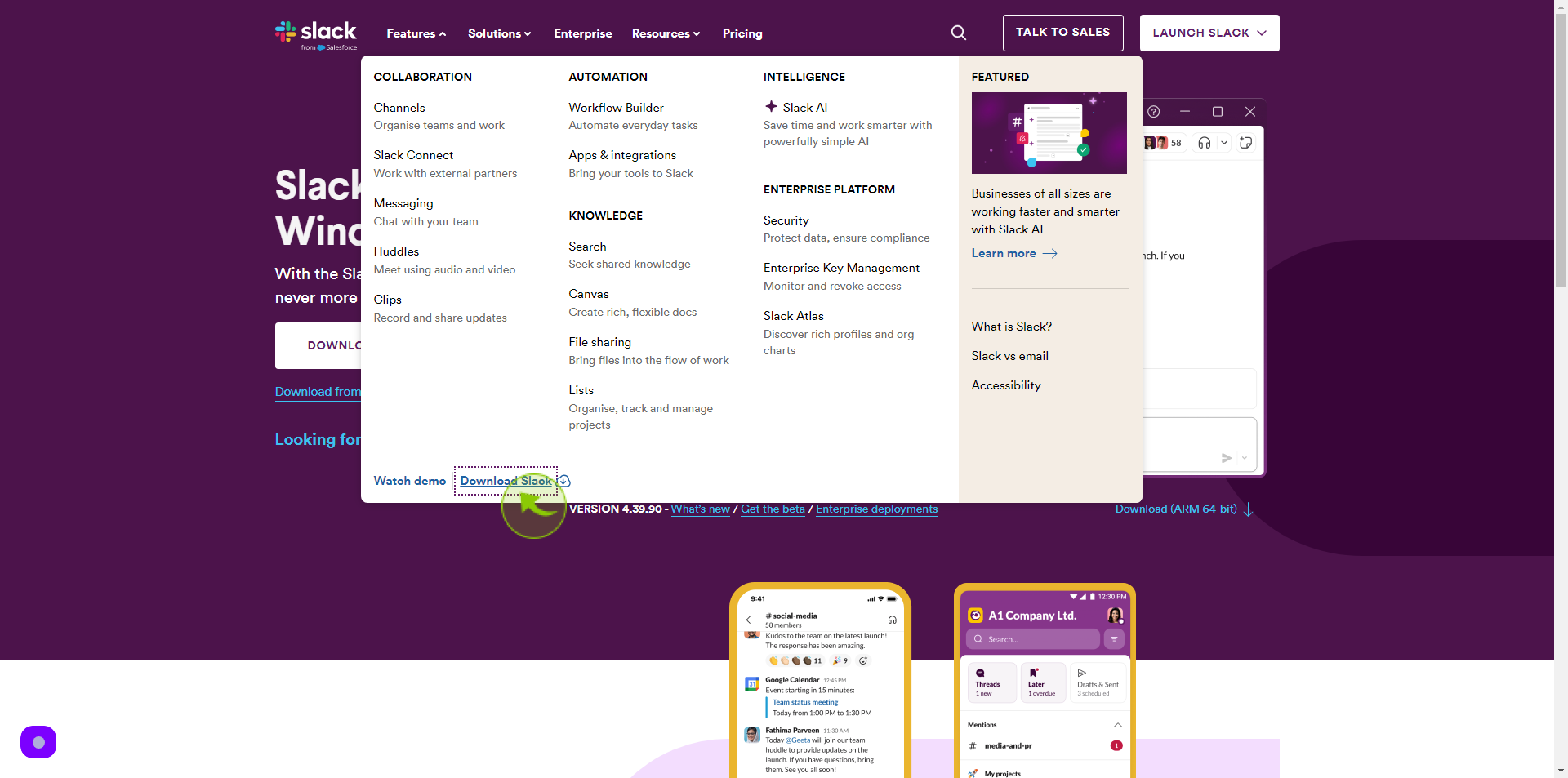
Task: Click the Watch demo link
Action: pos(410,481)
